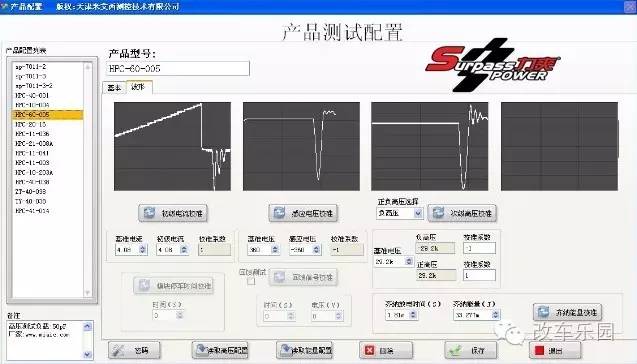The image size is (637, 364).
Task: Click the save button with green check icon
Action: pyautogui.click(x=471, y=350)
